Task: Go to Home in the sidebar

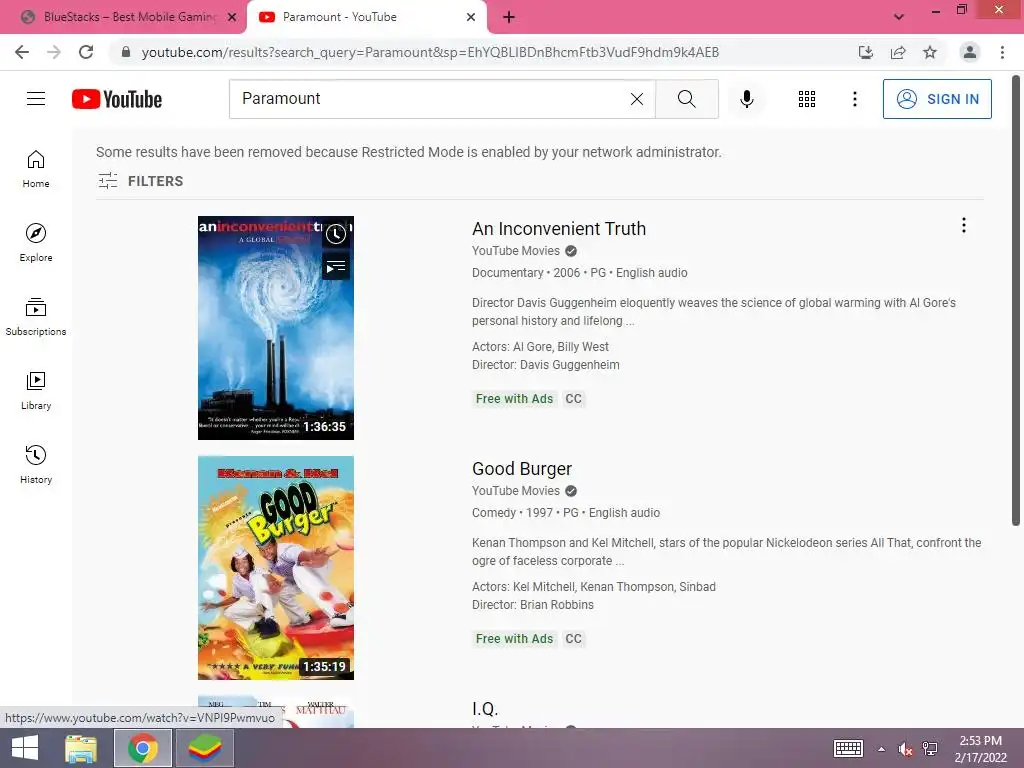Action: click(x=36, y=168)
